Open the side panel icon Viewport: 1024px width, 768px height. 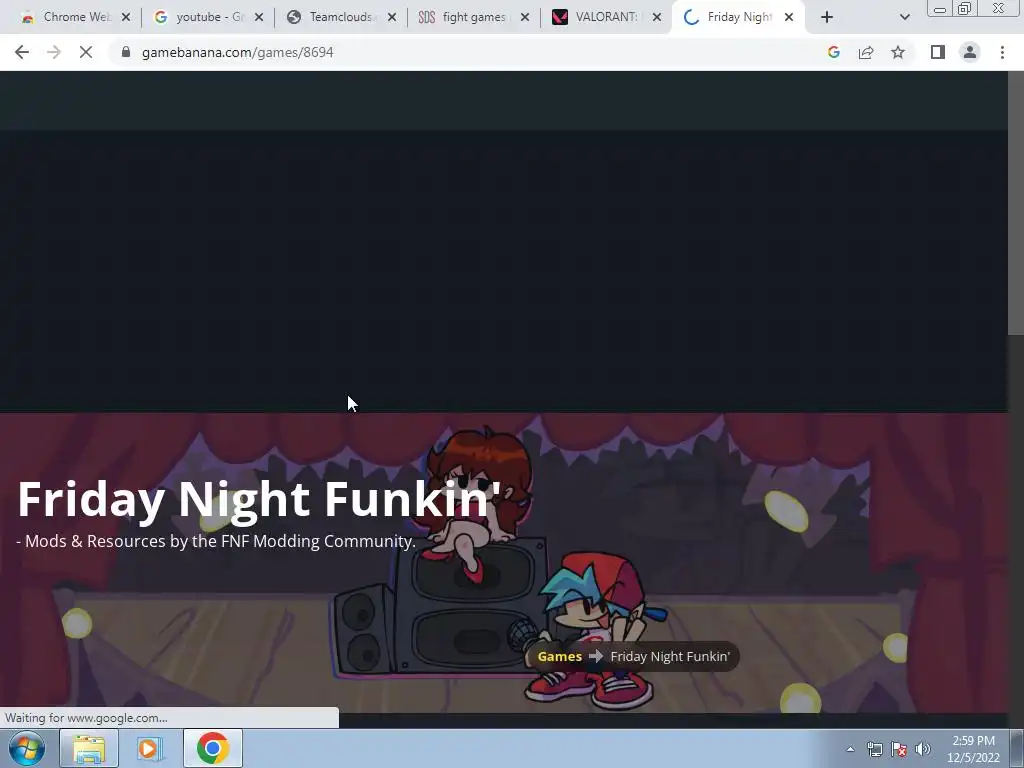938,52
